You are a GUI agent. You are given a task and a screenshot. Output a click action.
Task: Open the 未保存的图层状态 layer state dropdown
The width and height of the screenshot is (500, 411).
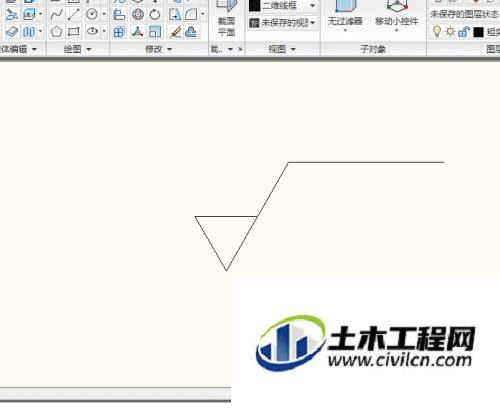(x=465, y=14)
